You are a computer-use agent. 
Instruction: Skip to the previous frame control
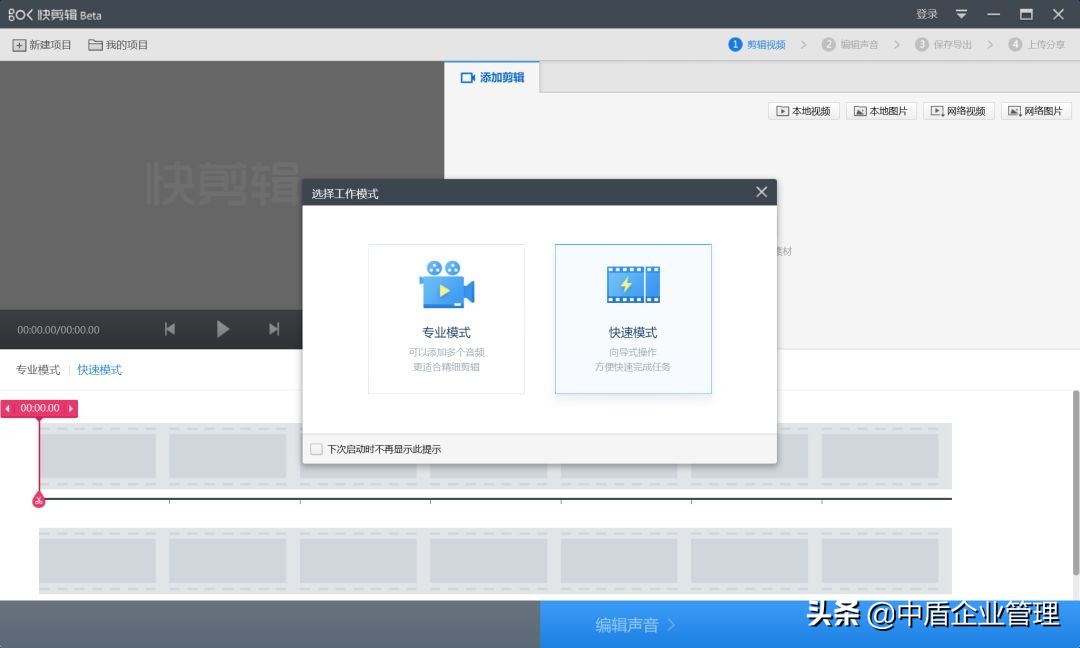pyautogui.click(x=169, y=329)
